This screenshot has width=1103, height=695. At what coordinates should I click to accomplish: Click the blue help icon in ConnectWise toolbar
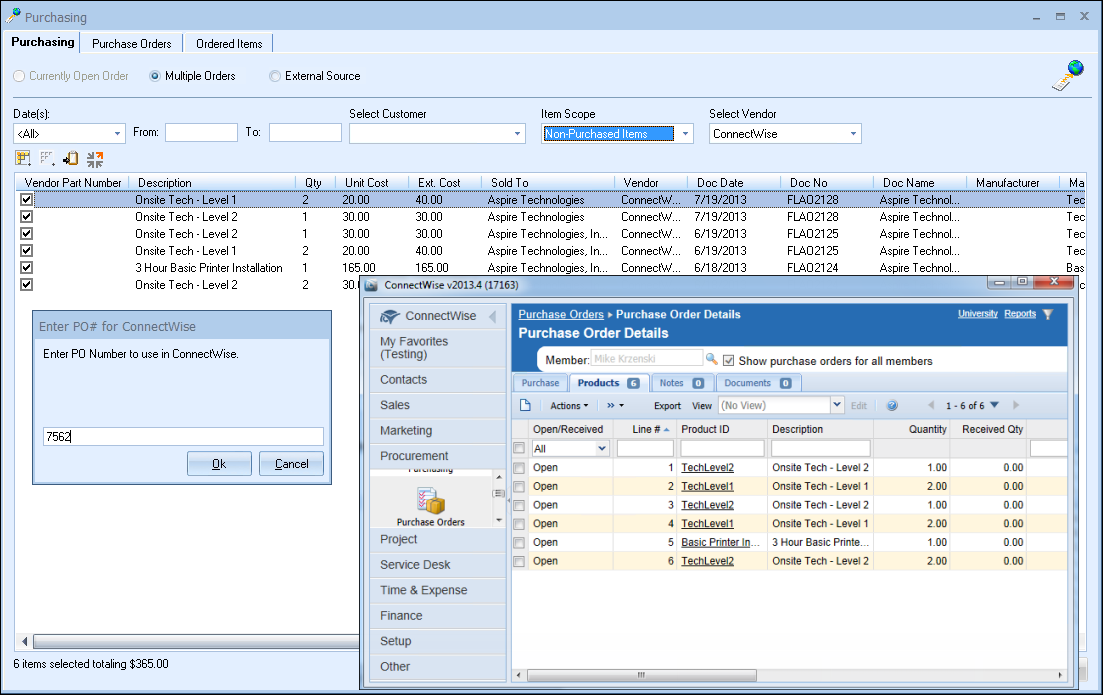(x=892, y=405)
